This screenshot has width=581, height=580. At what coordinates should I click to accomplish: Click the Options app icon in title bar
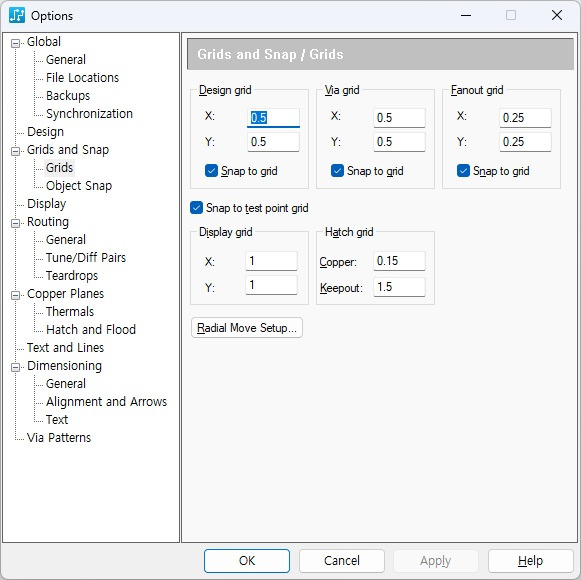[17, 15]
